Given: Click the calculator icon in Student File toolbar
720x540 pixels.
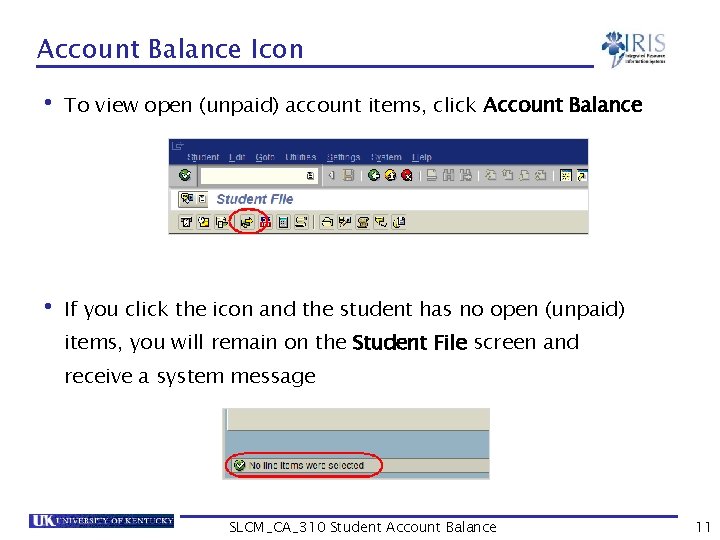Looking at the screenshot, I should pyautogui.click(x=283, y=222).
